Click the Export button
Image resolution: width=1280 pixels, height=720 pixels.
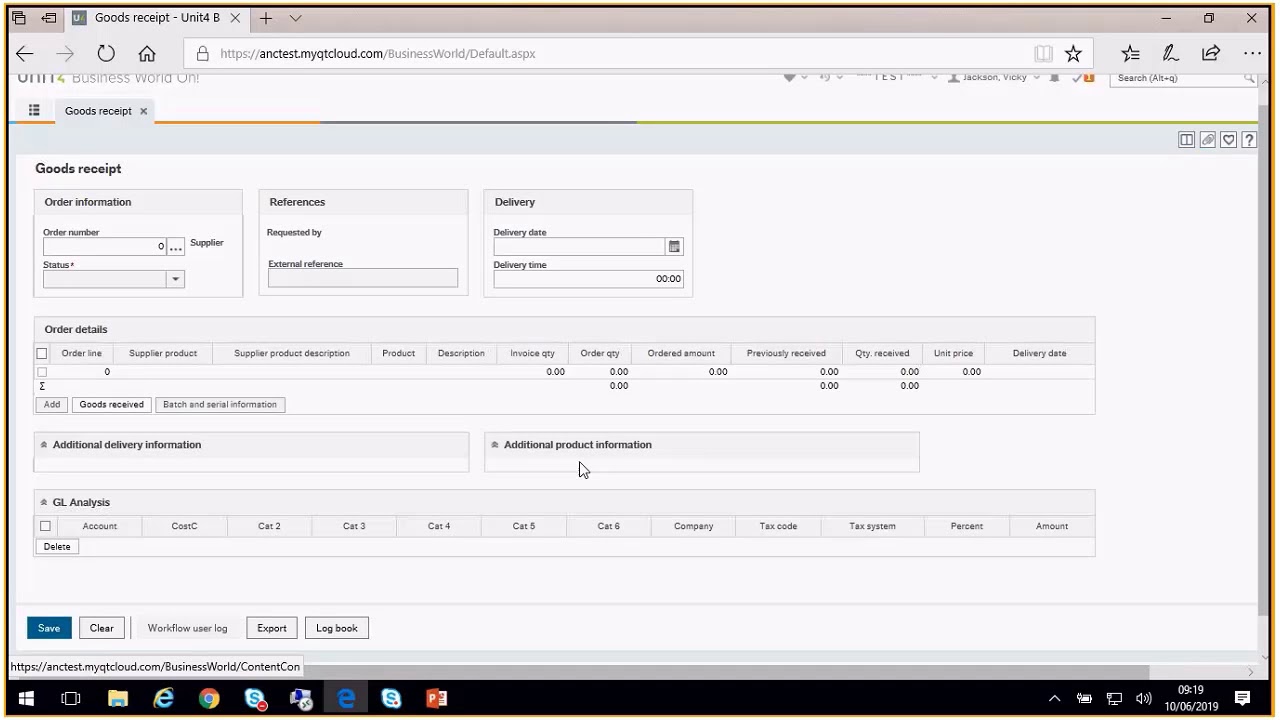(271, 628)
